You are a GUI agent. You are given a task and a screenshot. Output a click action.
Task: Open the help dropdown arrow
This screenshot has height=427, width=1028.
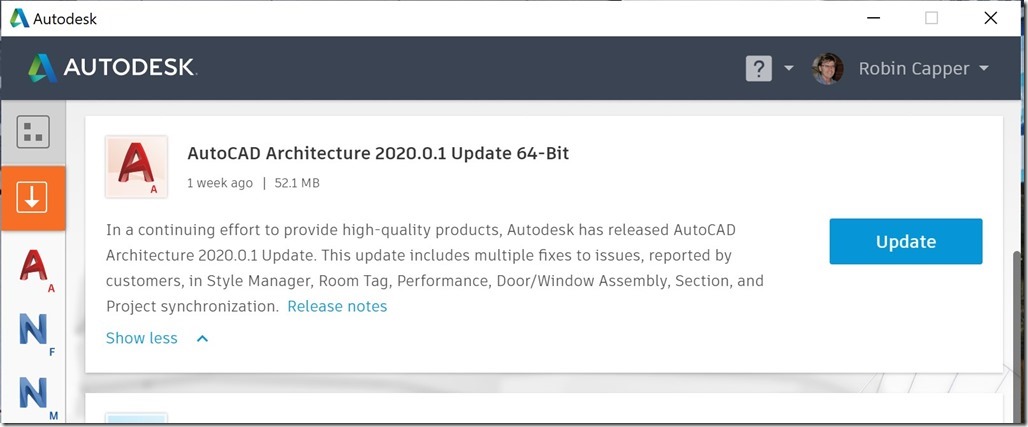(x=789, y=68)
